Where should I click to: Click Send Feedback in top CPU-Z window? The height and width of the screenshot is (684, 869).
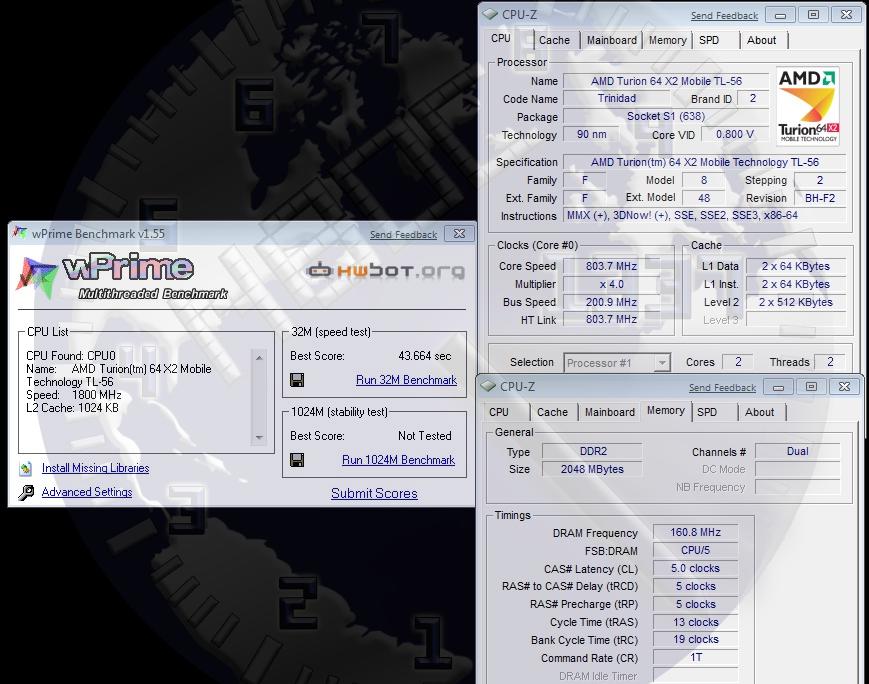click(724, 16)
